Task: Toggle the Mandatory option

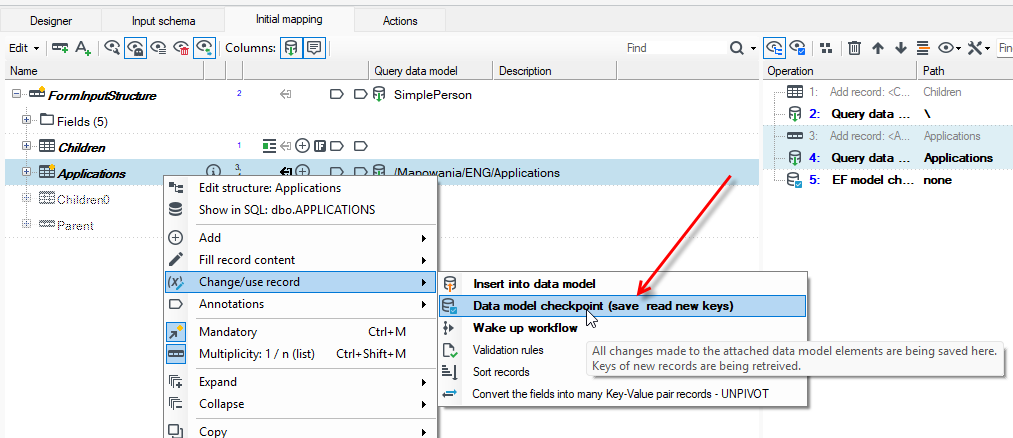Action: tap(300, 332)
